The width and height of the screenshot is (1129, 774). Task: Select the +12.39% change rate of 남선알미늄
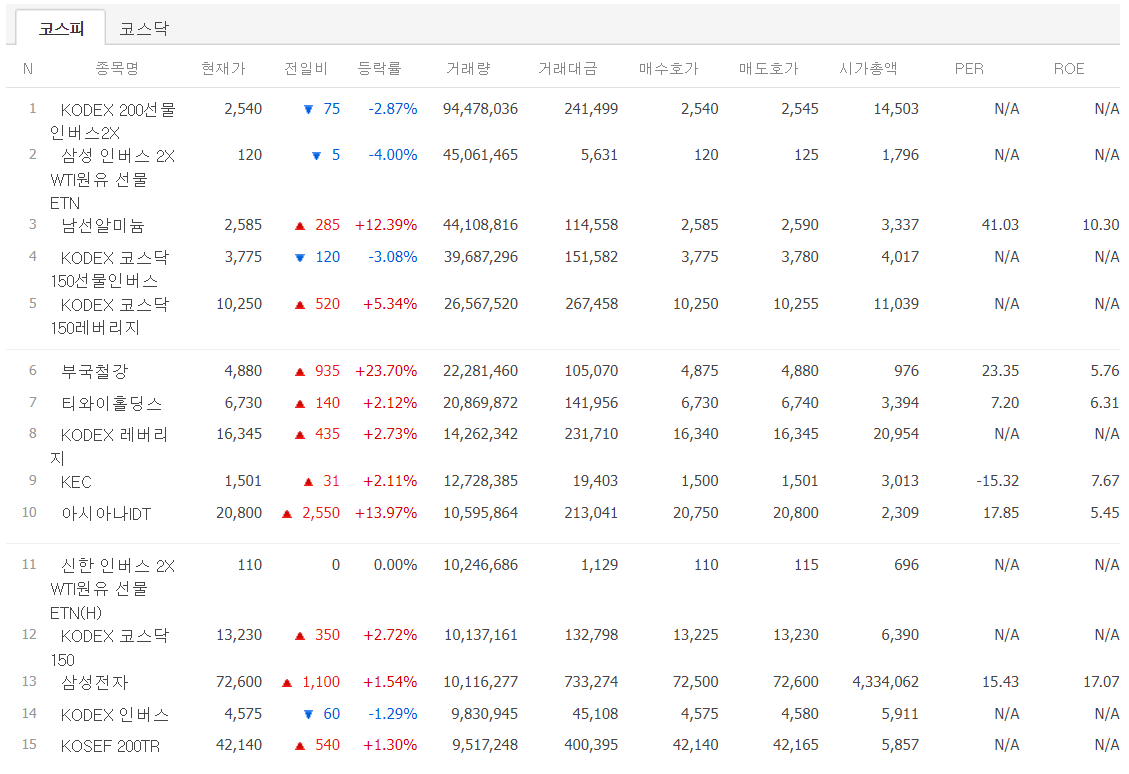point(386,225)
